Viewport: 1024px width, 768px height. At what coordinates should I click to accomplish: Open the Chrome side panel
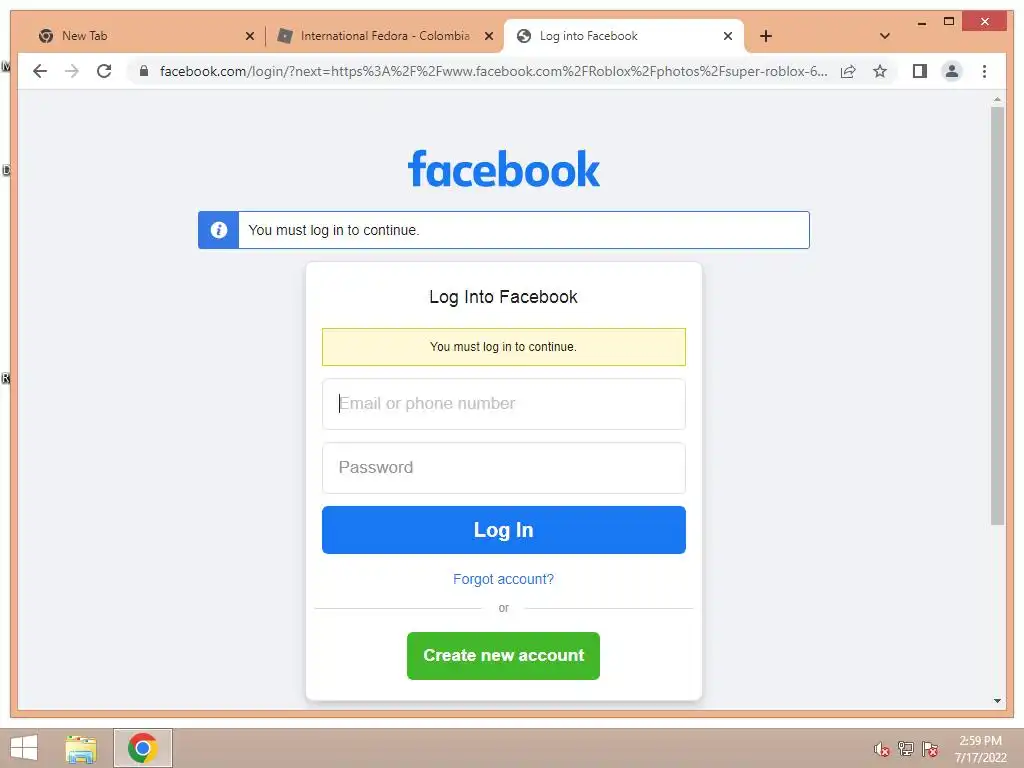920,71
